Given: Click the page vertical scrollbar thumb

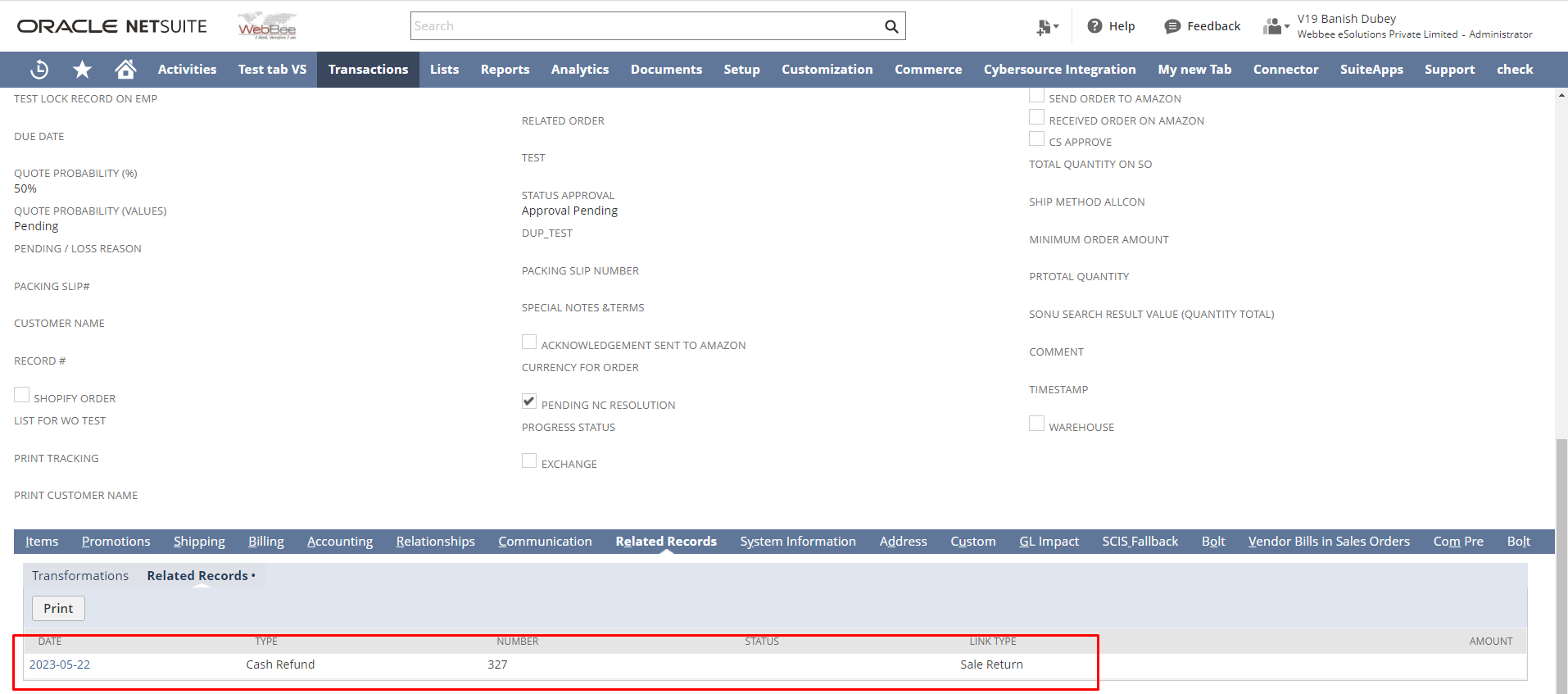Looking at the screenshot, I should coord(1561,565).
